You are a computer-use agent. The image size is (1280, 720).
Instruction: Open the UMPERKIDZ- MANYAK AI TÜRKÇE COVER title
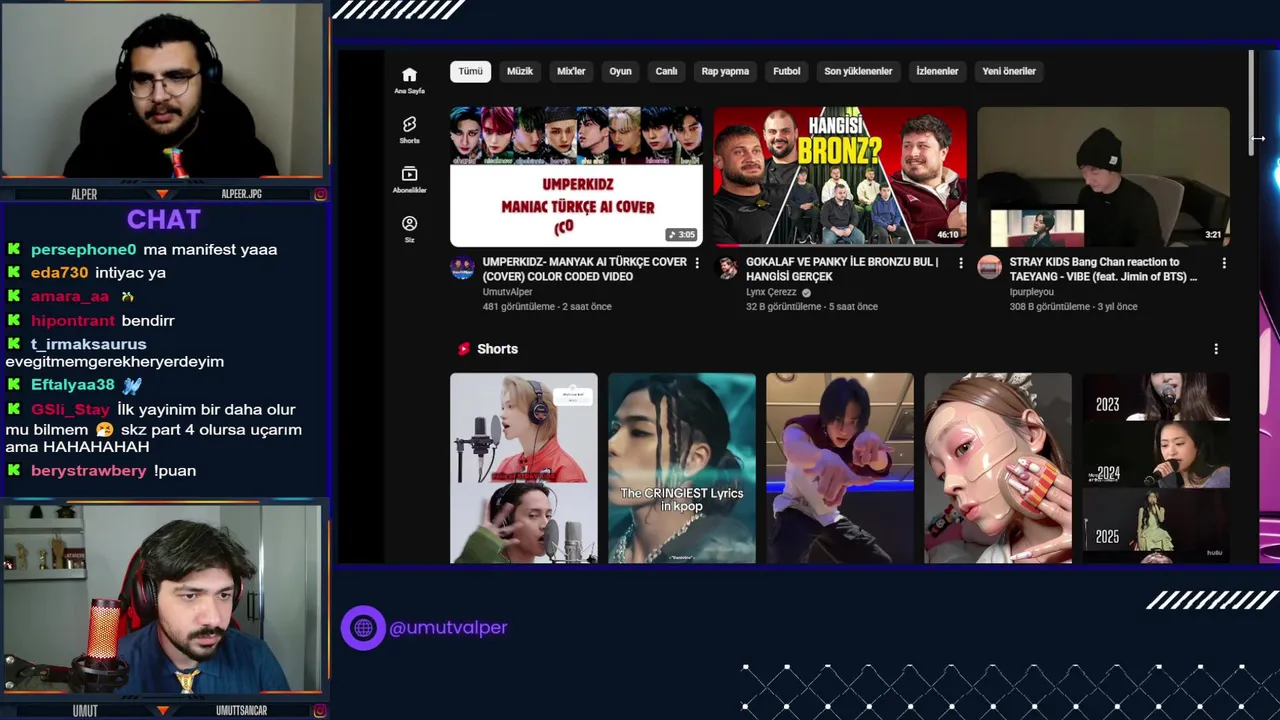[584, 269]
